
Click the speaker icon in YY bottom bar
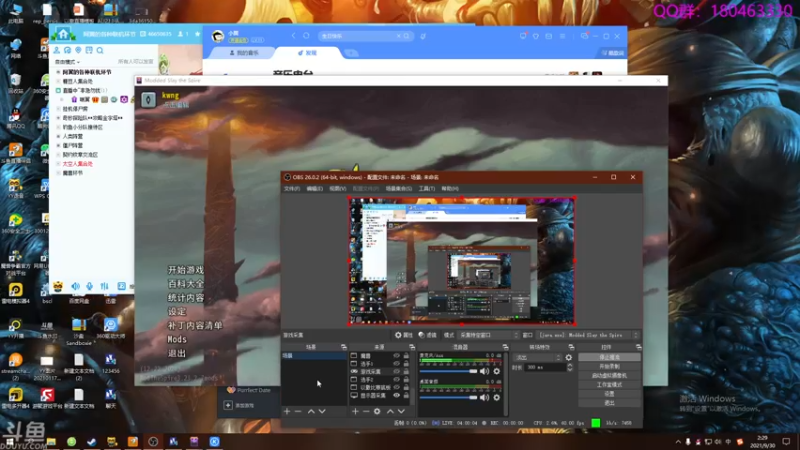[x=76, y=286]
